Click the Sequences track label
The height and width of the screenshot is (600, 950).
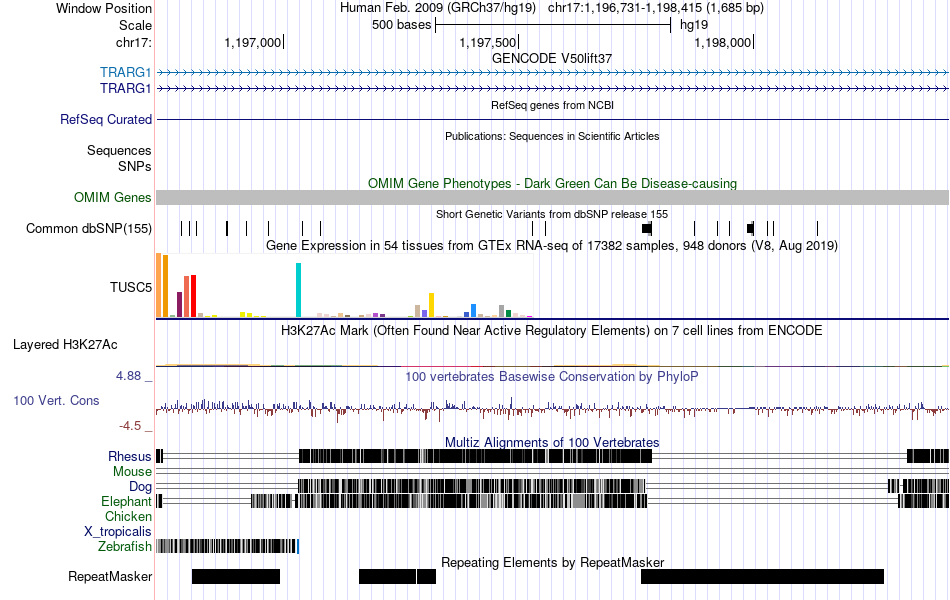click(119, 150)
